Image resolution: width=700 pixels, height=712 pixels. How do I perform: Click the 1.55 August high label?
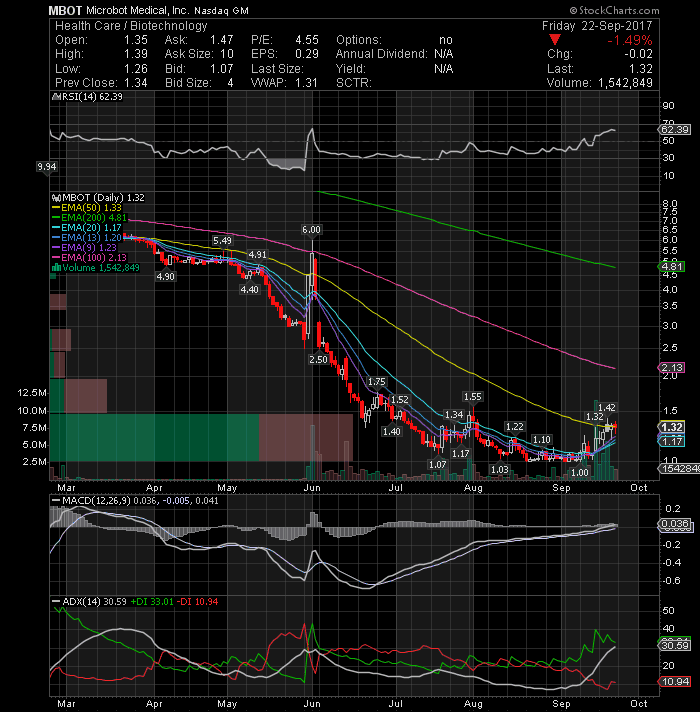click(473, 397)
